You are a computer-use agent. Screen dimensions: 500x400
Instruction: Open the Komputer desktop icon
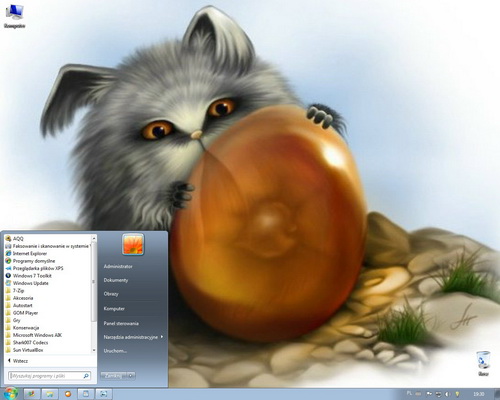[x=14, y=16]
